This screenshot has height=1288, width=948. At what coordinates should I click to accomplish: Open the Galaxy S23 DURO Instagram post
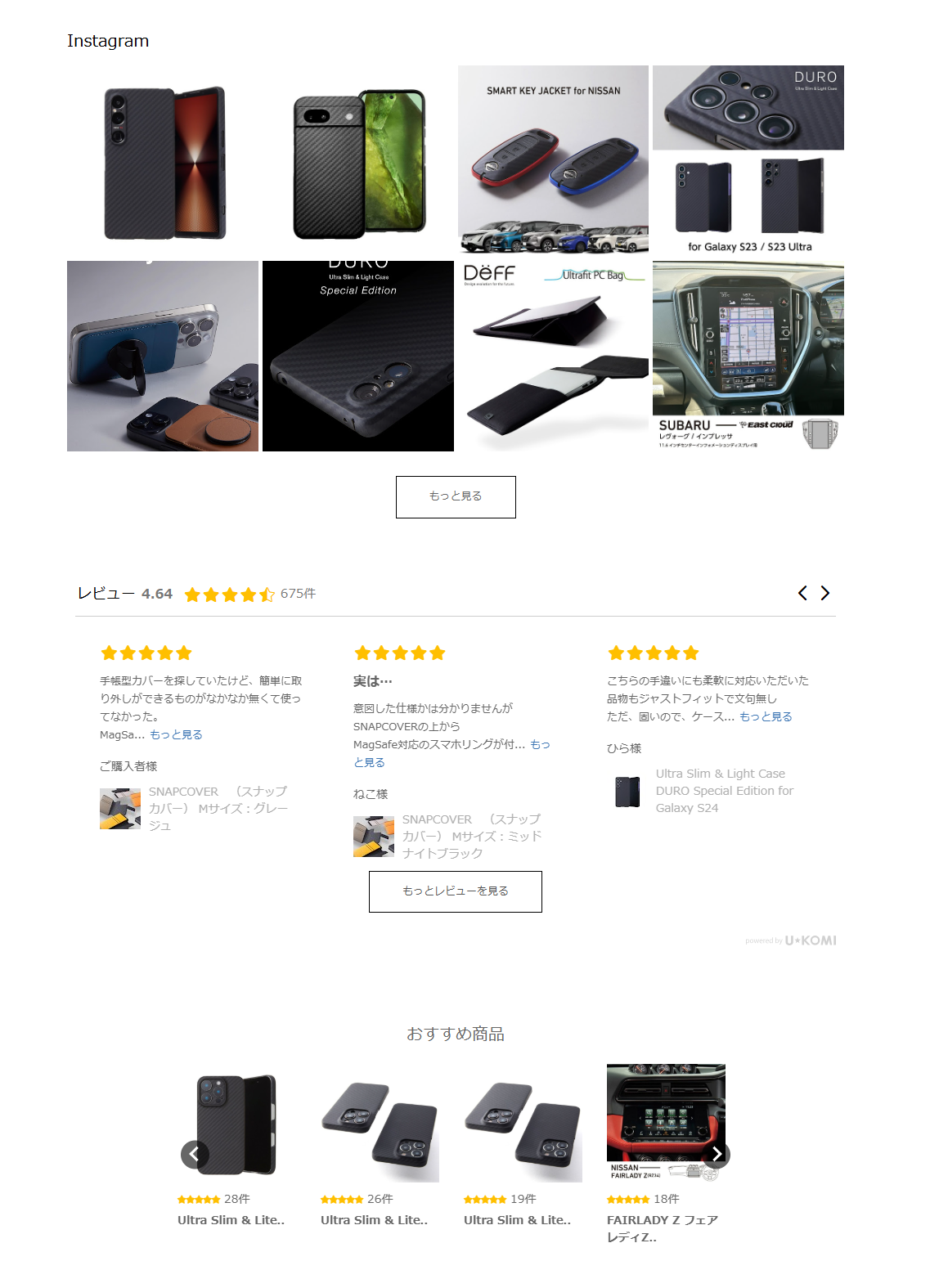[x=748, y=161]
